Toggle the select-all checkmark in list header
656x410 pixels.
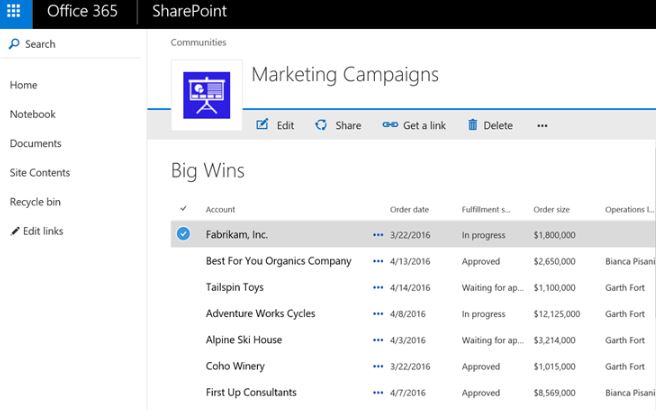point(183,208)
